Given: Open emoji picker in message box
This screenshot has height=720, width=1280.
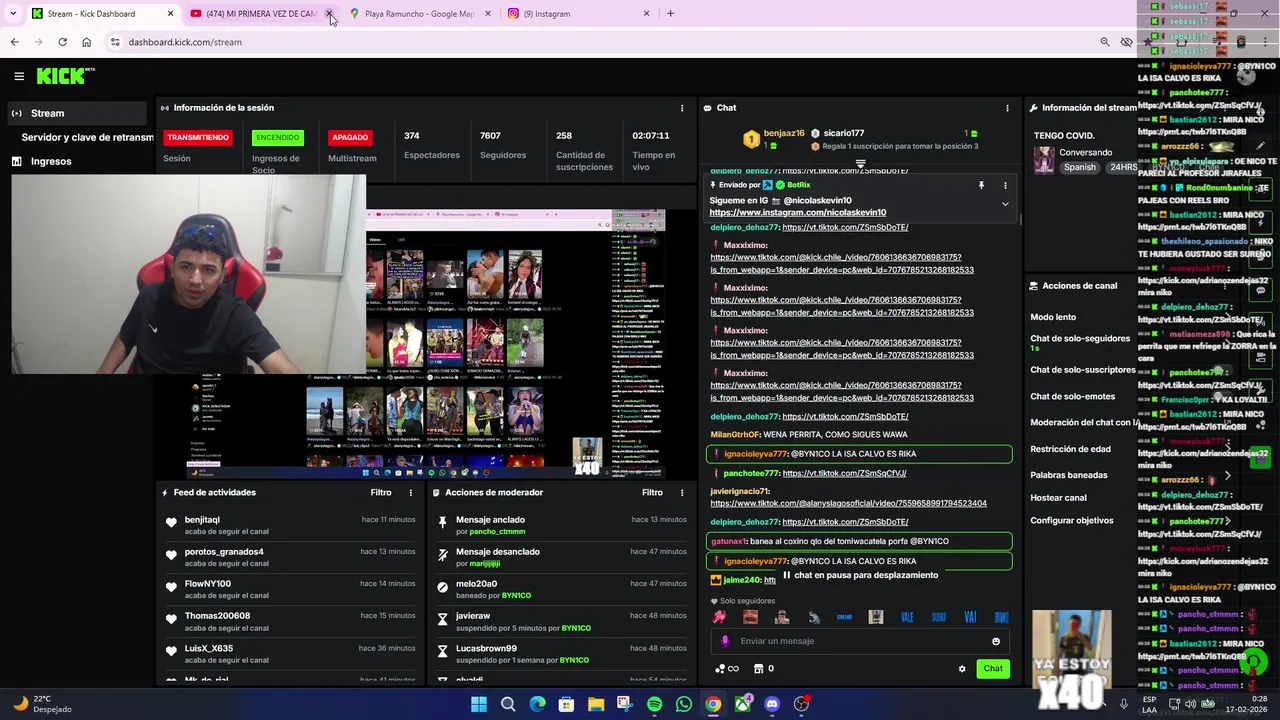Looking at the screenshot, I should click(x=995, y=641).
